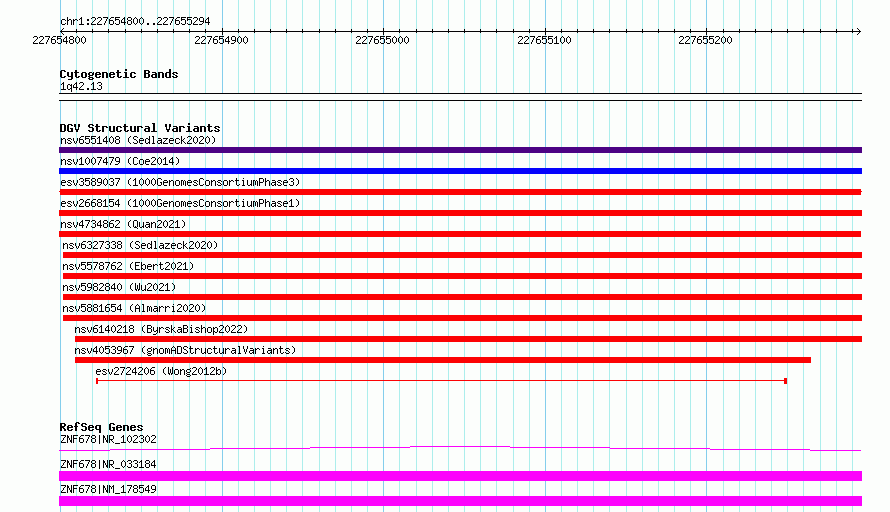Click the magenta NM_178549 transcript bar
Image resolution: width=890 pixels, height=512 pixels.
[460, 501]
